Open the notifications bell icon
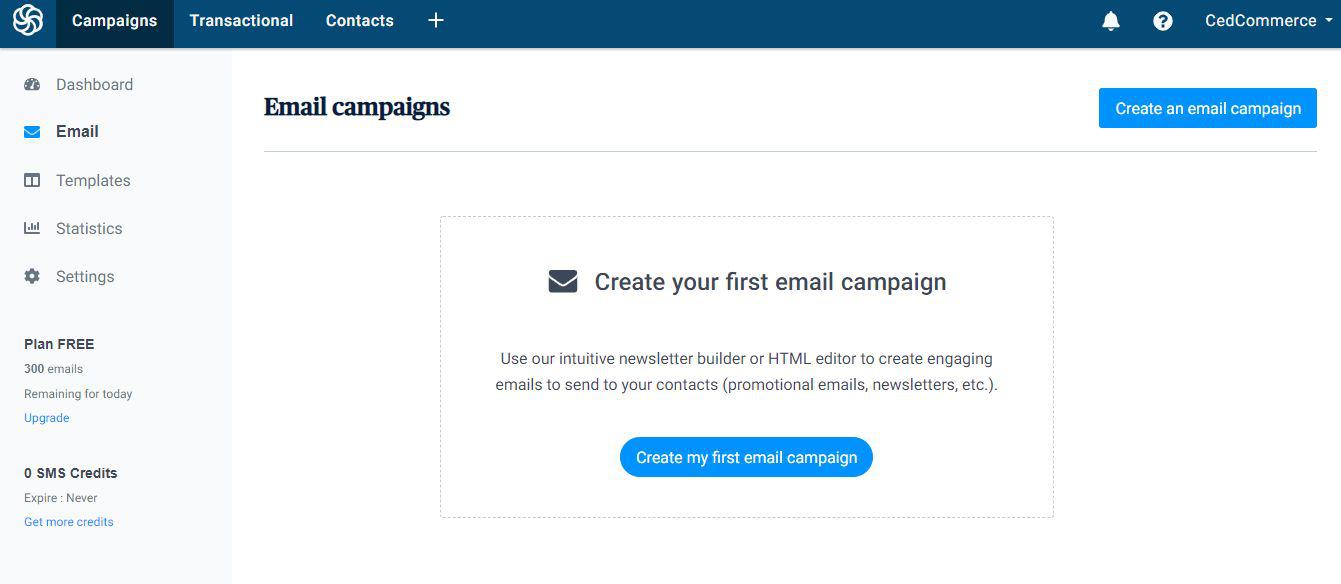Viewport: 1341px width, 584px height. pyautogui.click(x=1111, y=21)
